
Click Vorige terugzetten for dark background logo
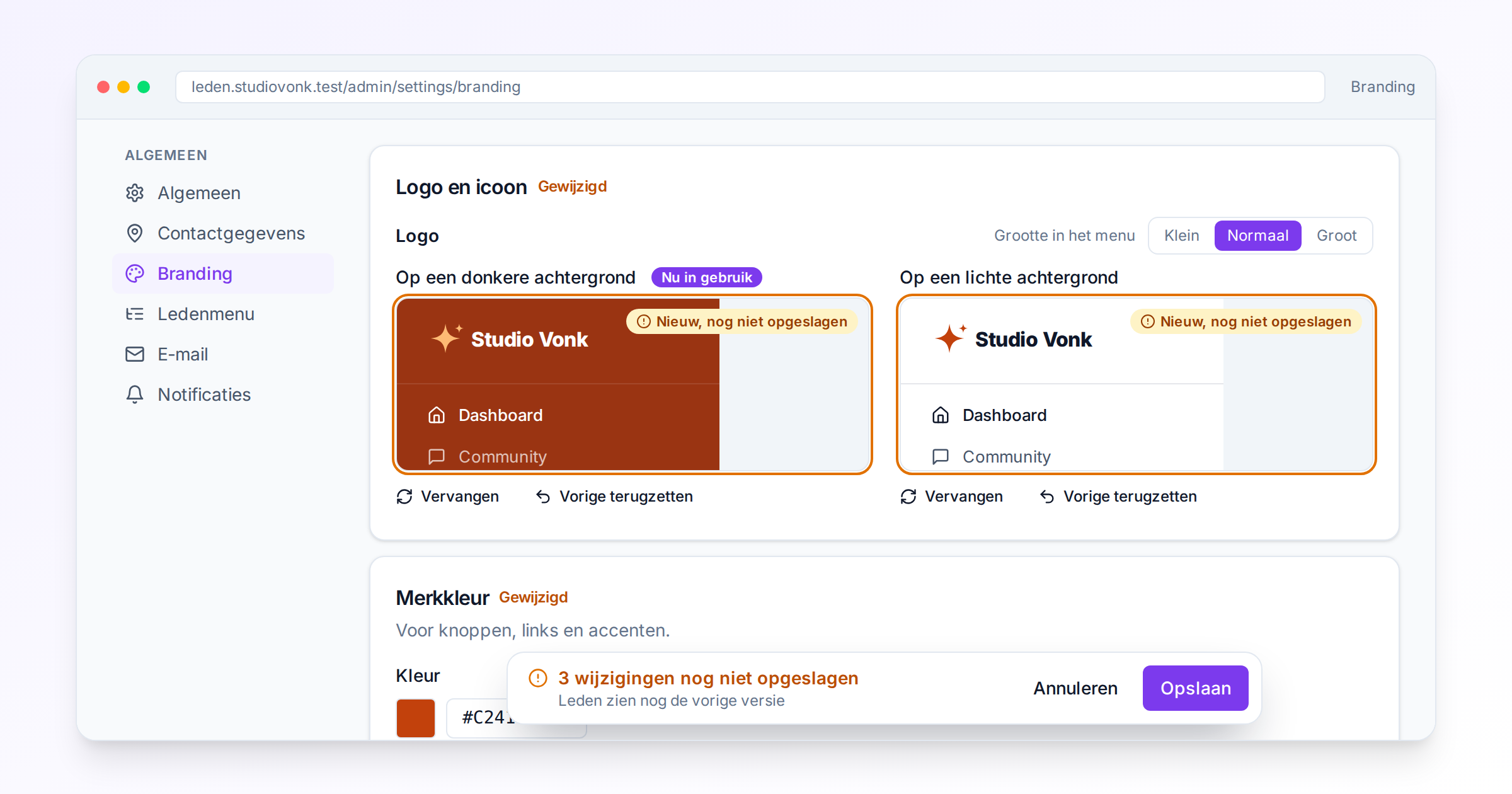point(614,497)
